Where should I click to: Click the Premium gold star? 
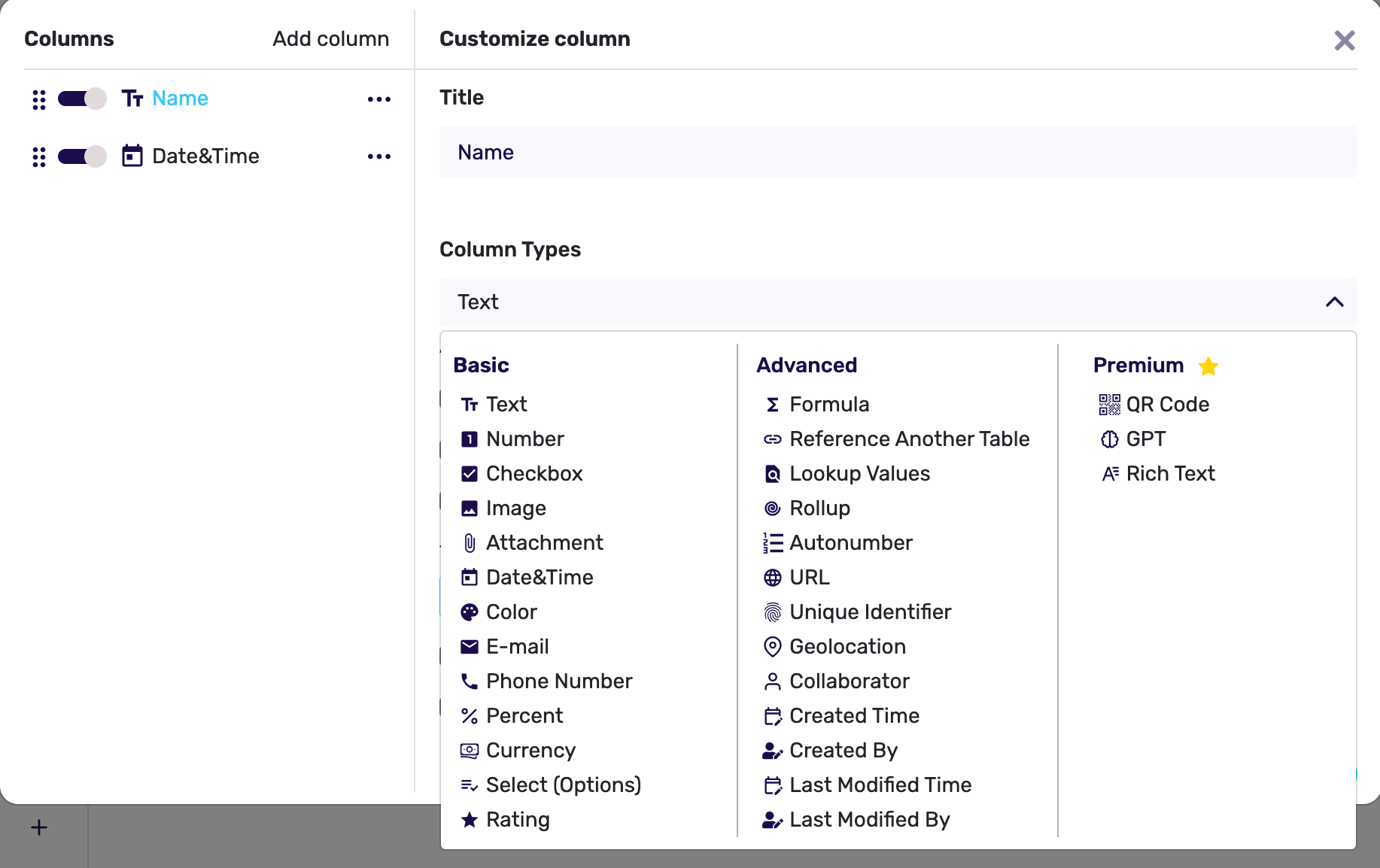[1208, 366]
